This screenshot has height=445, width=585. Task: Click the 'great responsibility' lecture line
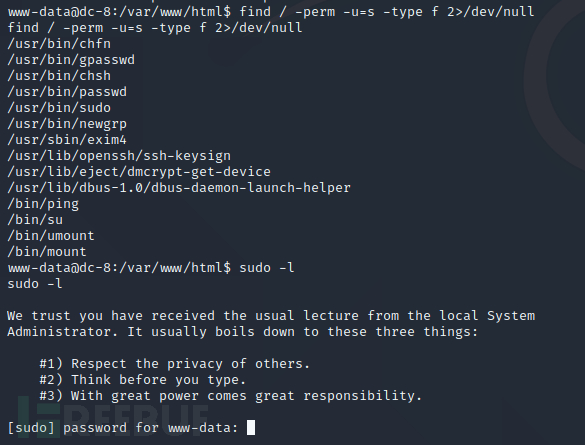pos(231,396)
